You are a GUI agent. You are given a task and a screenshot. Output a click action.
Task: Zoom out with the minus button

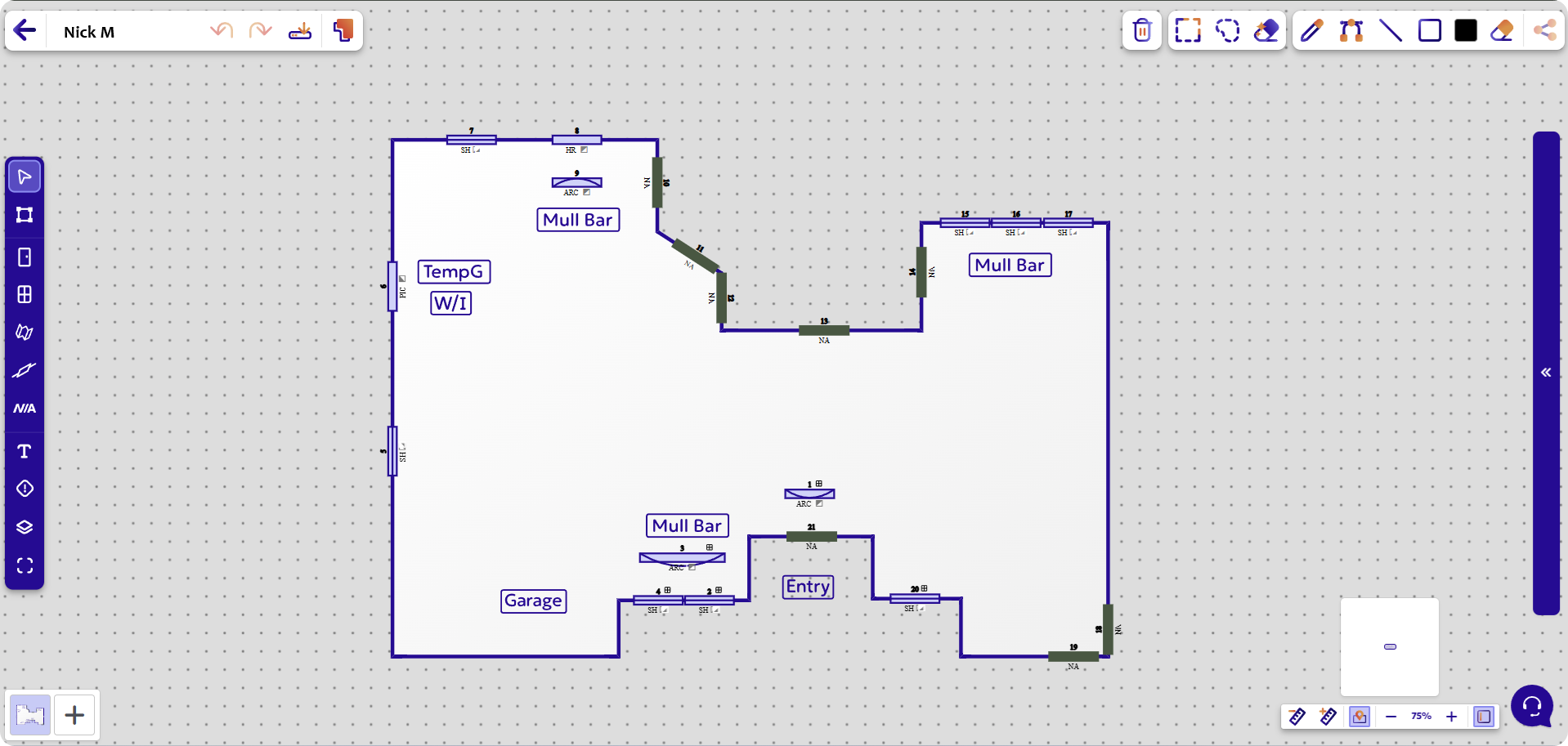[1391, 717]
